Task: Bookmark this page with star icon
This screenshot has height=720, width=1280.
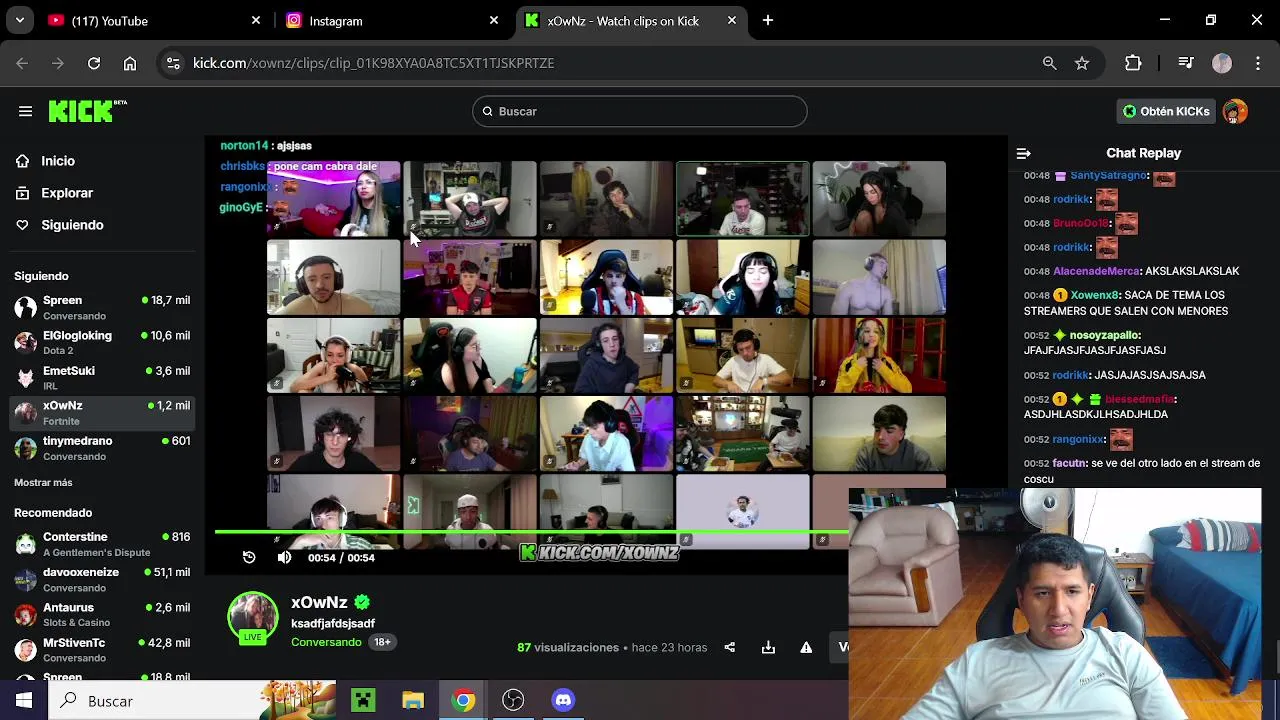Action: (1082, 63)
